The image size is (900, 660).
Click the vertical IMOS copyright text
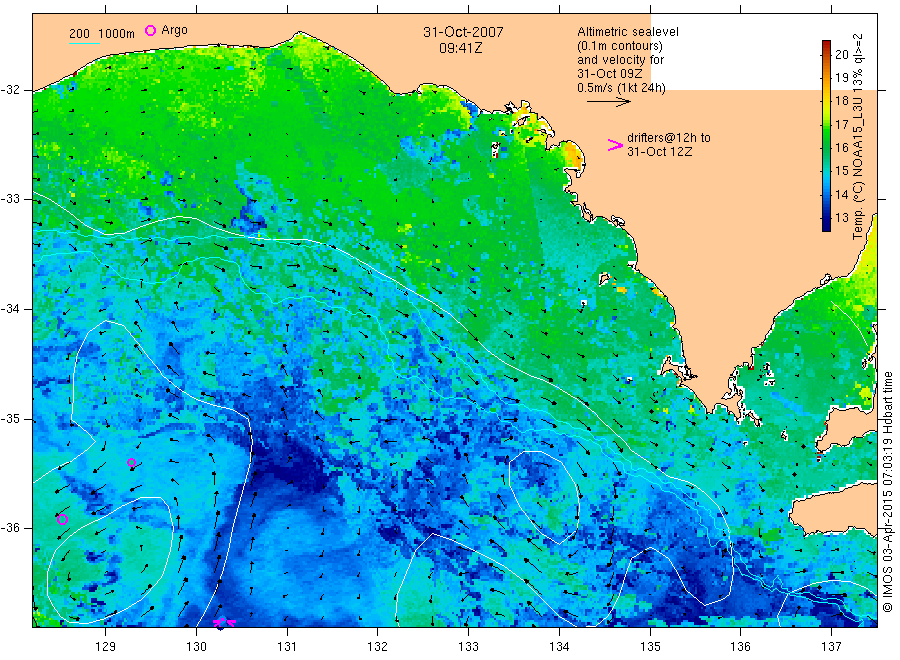coord(888,491)
